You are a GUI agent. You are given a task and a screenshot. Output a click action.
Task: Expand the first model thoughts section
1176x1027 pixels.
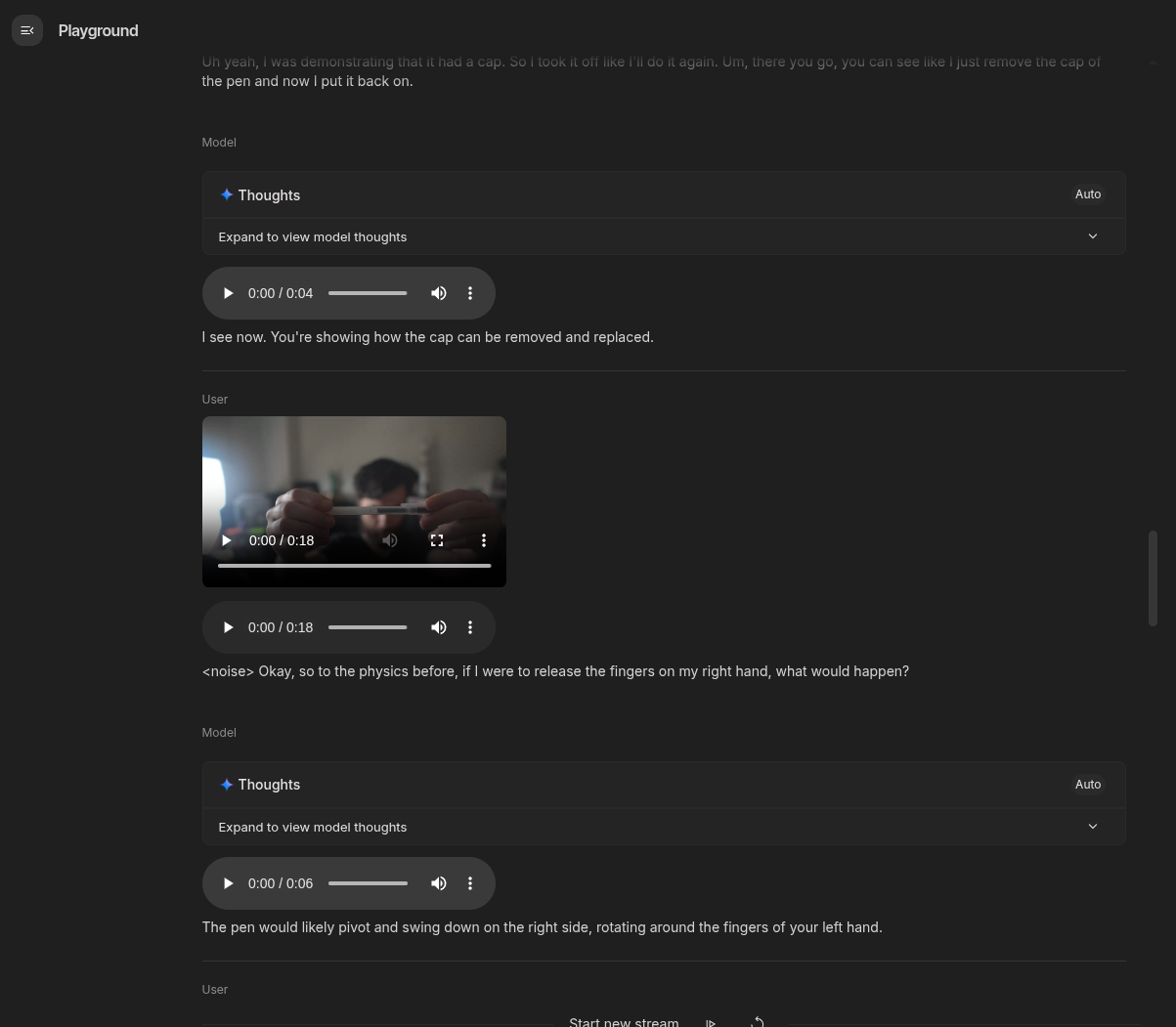pyautogui.click(x=1092, y=236)
